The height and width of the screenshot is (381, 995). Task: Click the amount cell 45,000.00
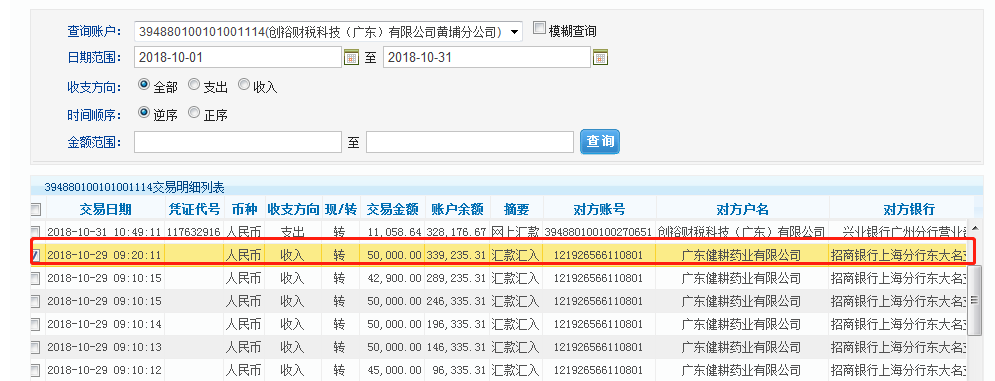[x=394, y=370]
